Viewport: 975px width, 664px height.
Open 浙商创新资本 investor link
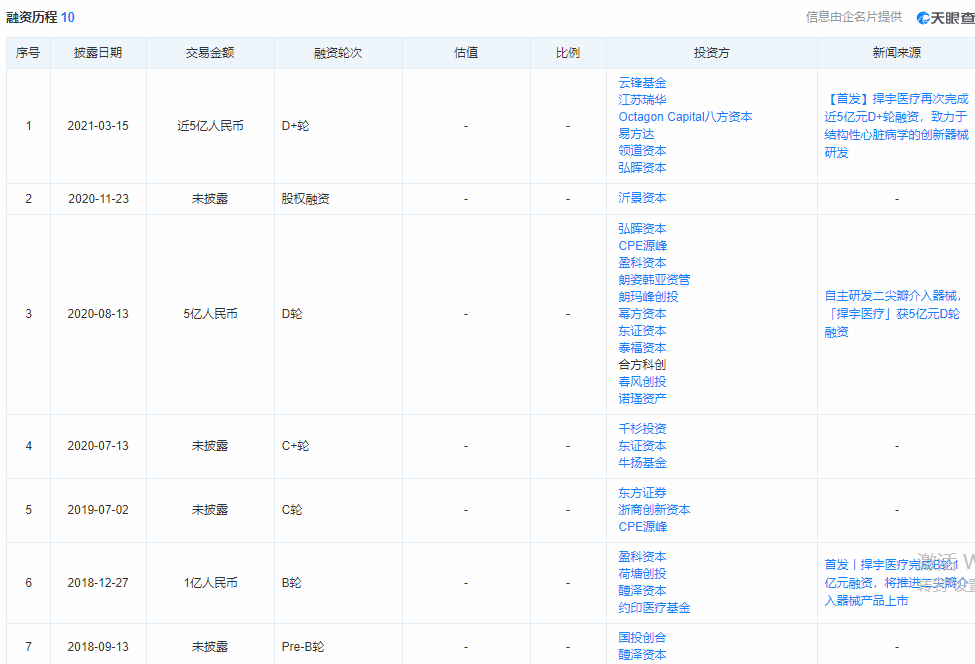coord(654,510)
